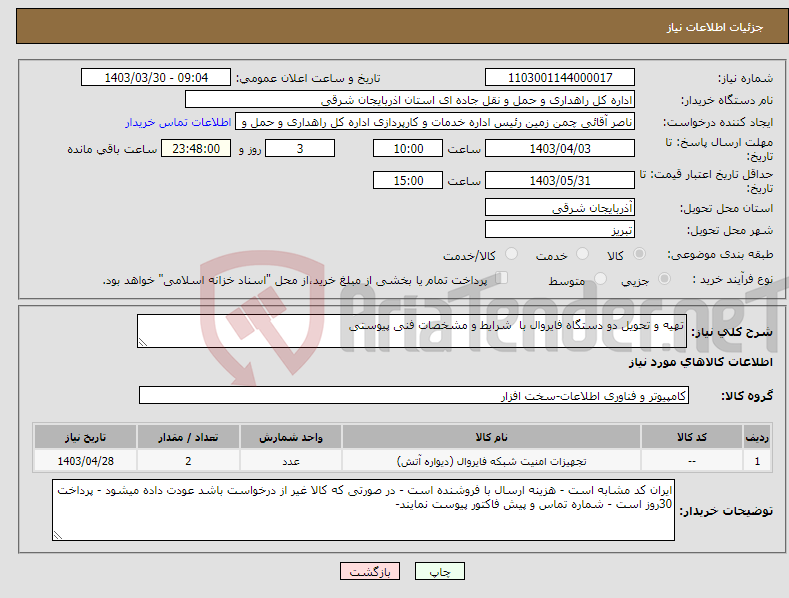Click the بازگشت back button
The width and height of the screenshot is (789, 598).
(x=370, y=571)
